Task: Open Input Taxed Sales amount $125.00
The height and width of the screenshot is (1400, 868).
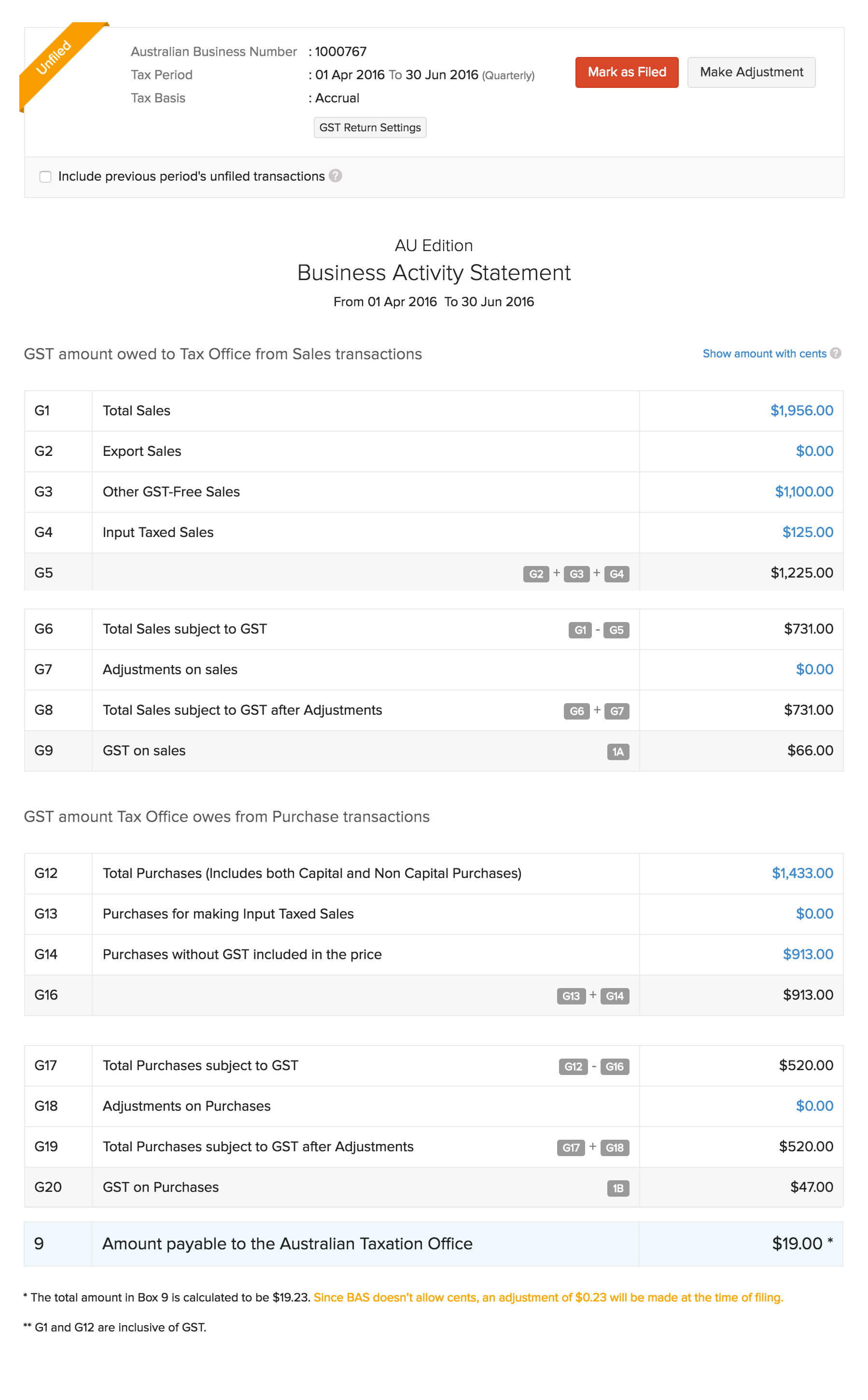Action: (x=807, y=532)
